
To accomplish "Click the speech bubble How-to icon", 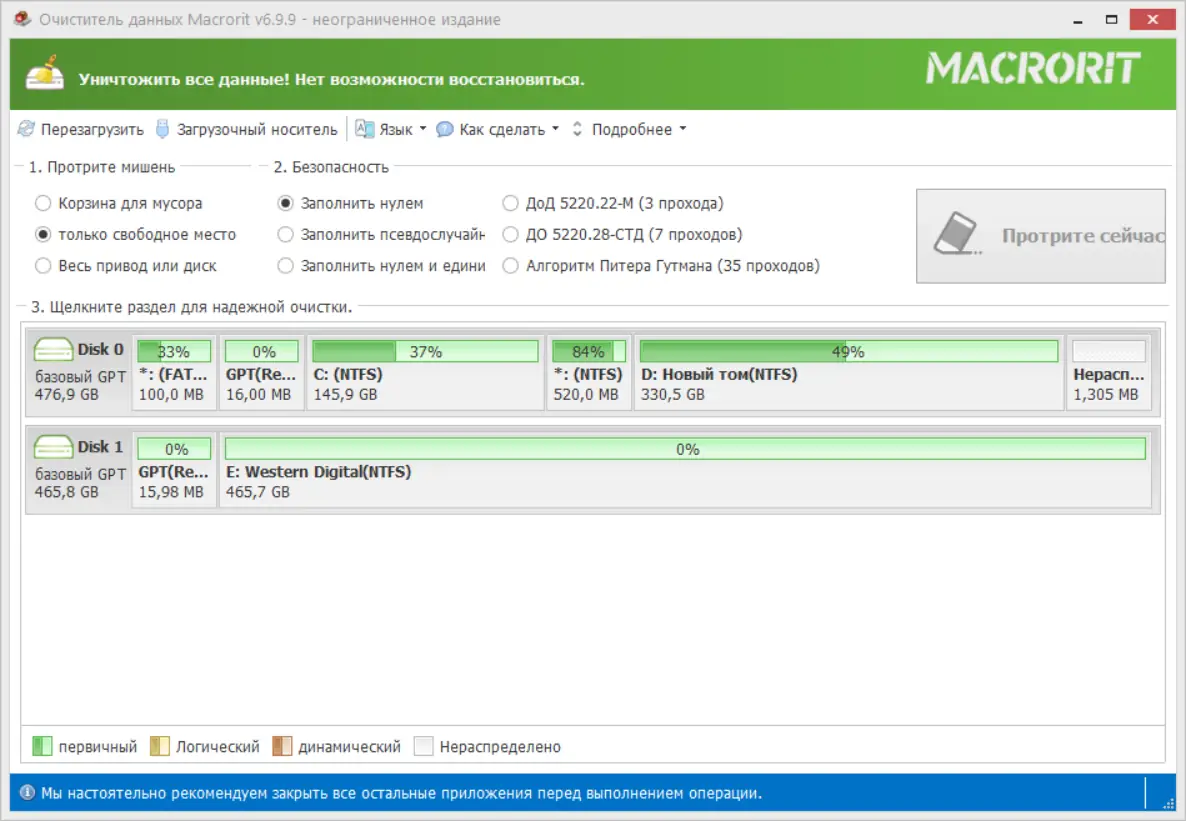I will 445,129.
